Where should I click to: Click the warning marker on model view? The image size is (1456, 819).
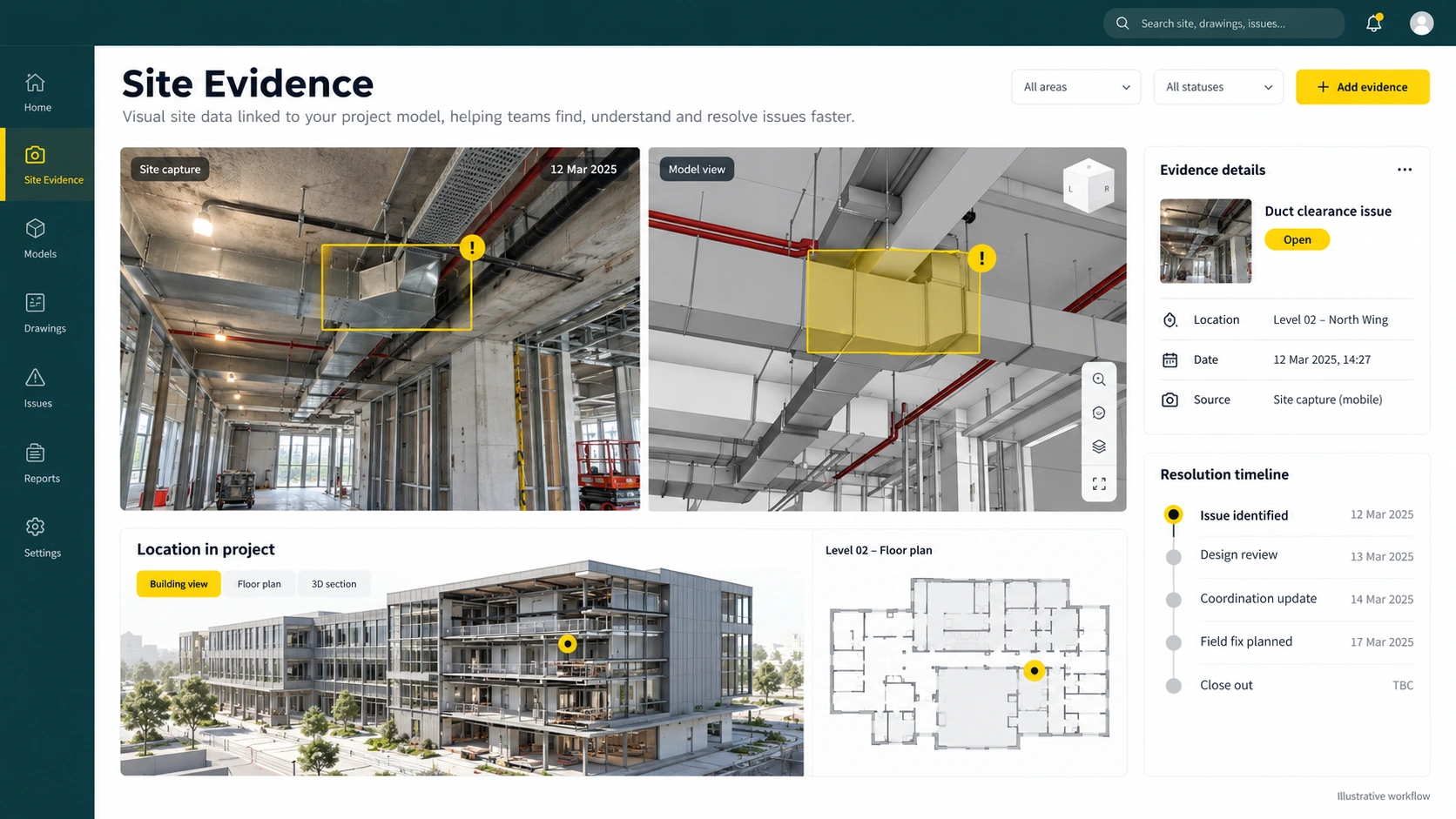[x=981, y=258]
